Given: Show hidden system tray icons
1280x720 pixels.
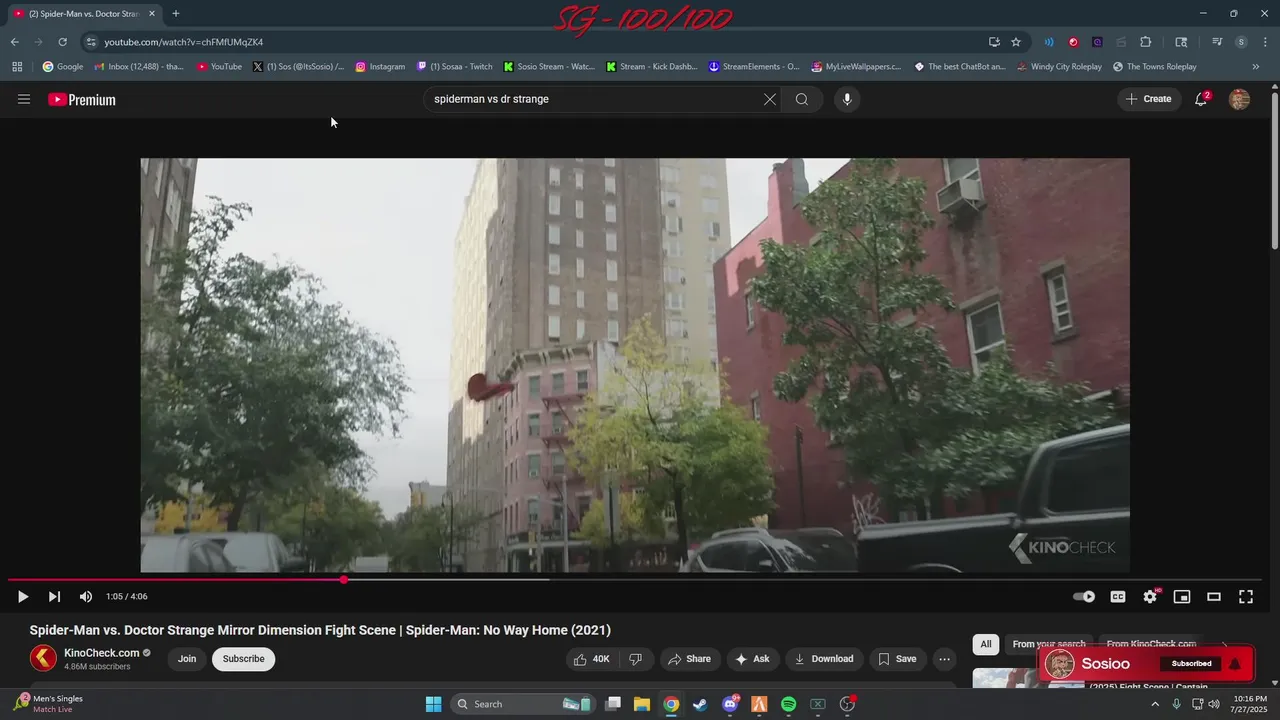Looking at the screenshot, I should click(1155, 704).
